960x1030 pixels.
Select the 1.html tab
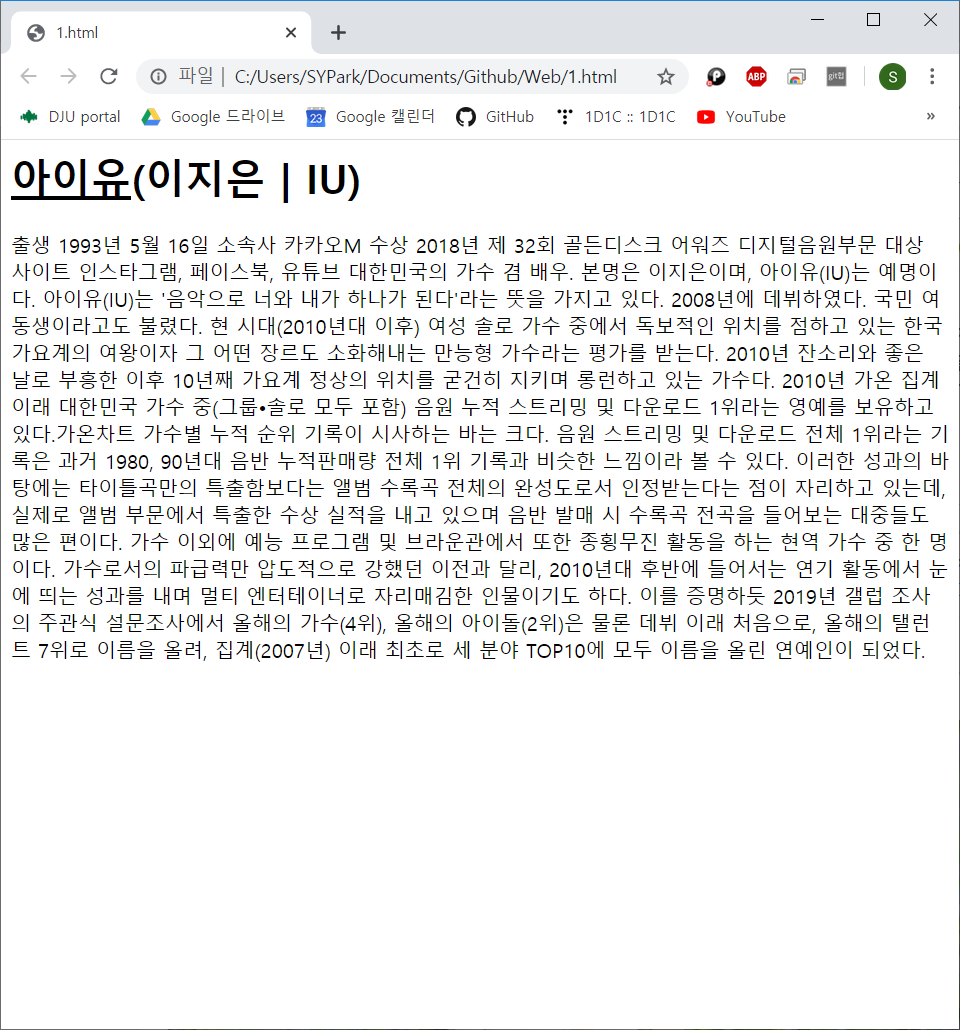(161, 33)
